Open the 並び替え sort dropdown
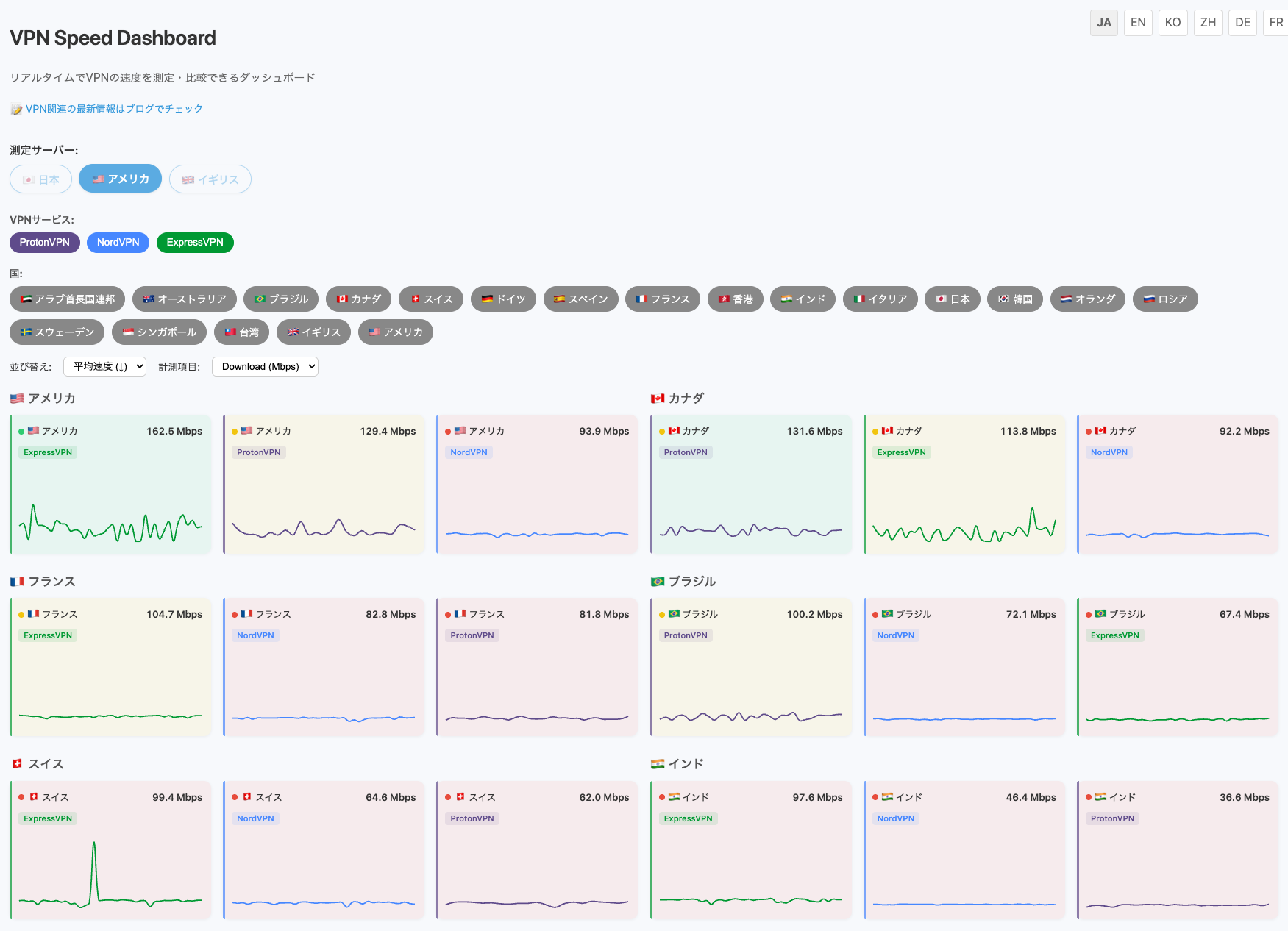This screenshot has width=1288, height=931. (x=104, y=367)
